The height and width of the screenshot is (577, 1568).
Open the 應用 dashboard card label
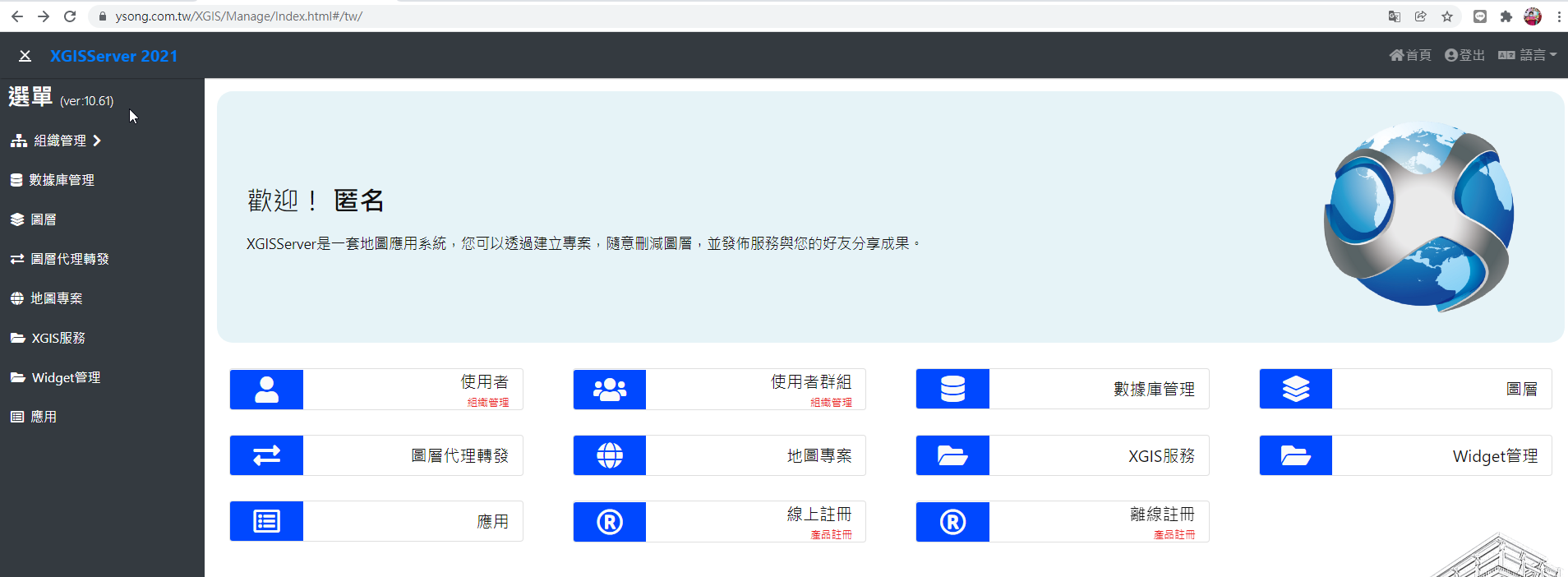(x=493, y=521)
